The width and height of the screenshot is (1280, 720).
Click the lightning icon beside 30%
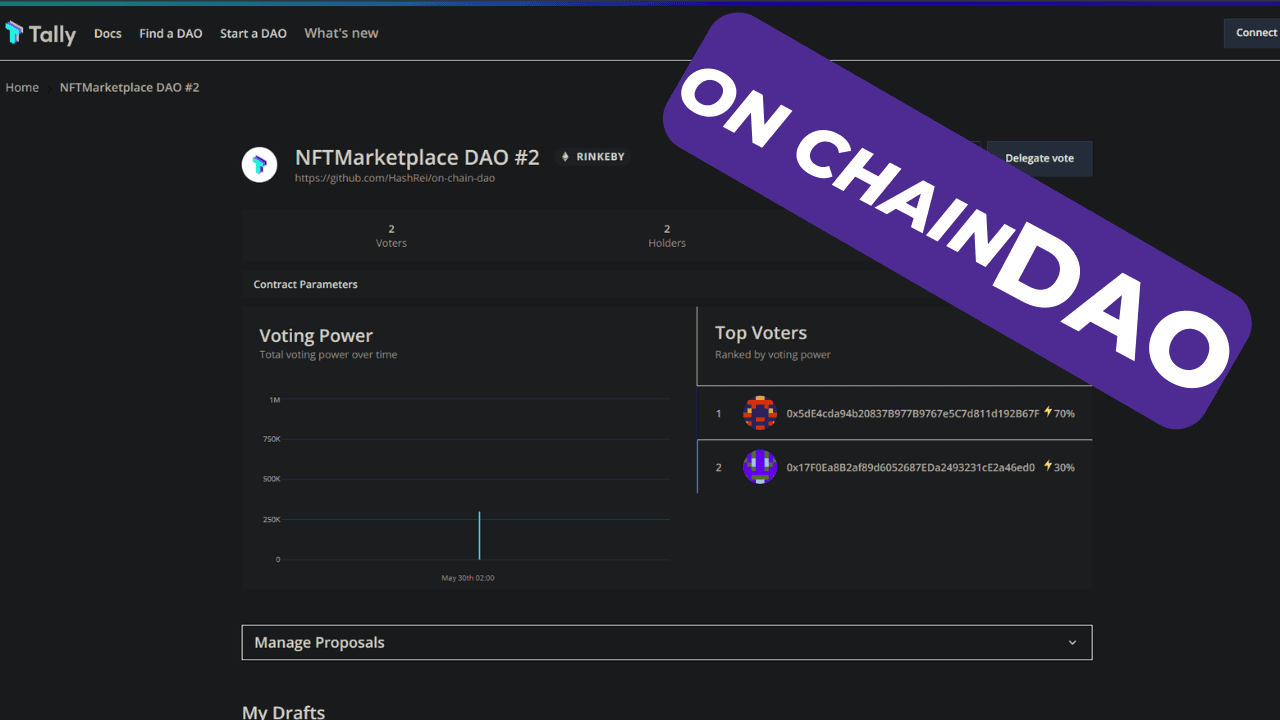point(1048,466)
